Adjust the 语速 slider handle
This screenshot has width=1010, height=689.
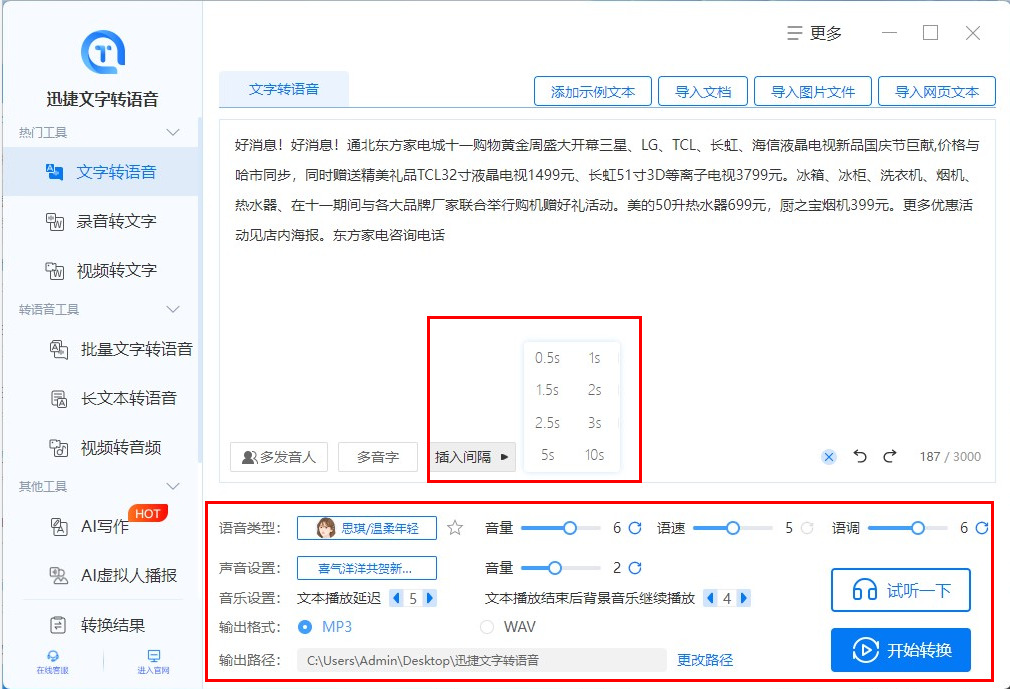[x=732, y=528]
